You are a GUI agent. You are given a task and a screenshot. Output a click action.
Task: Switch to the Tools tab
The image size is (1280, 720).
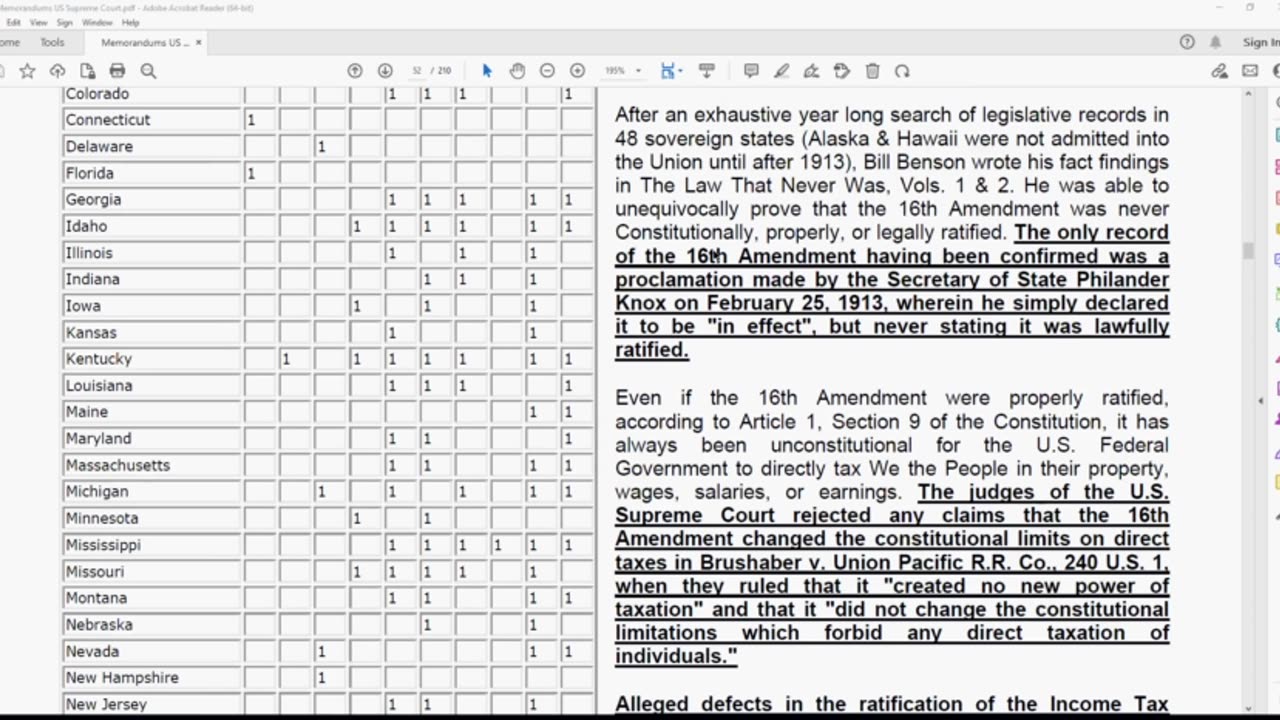52,42
